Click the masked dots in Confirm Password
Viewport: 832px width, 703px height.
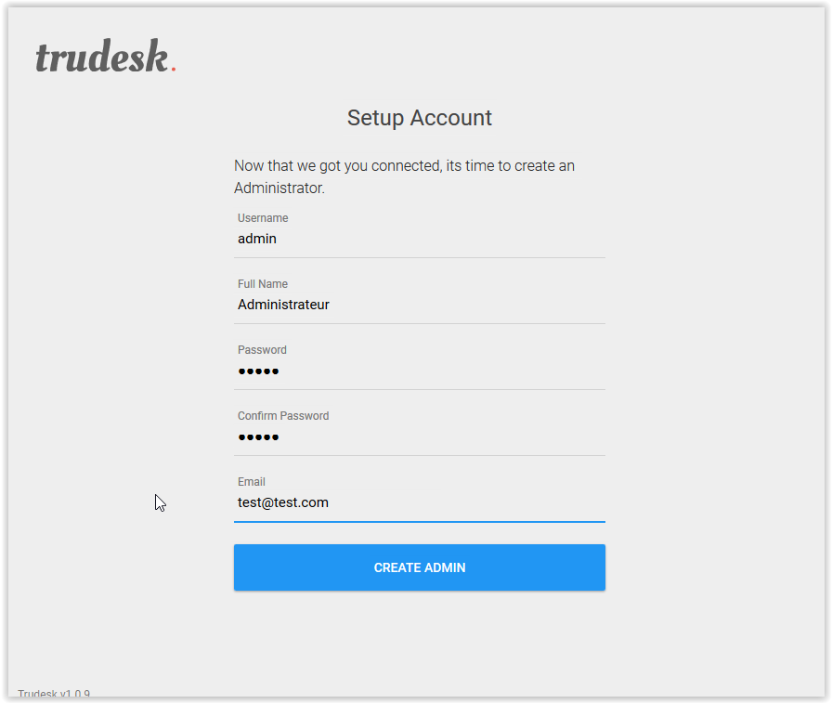258,437
